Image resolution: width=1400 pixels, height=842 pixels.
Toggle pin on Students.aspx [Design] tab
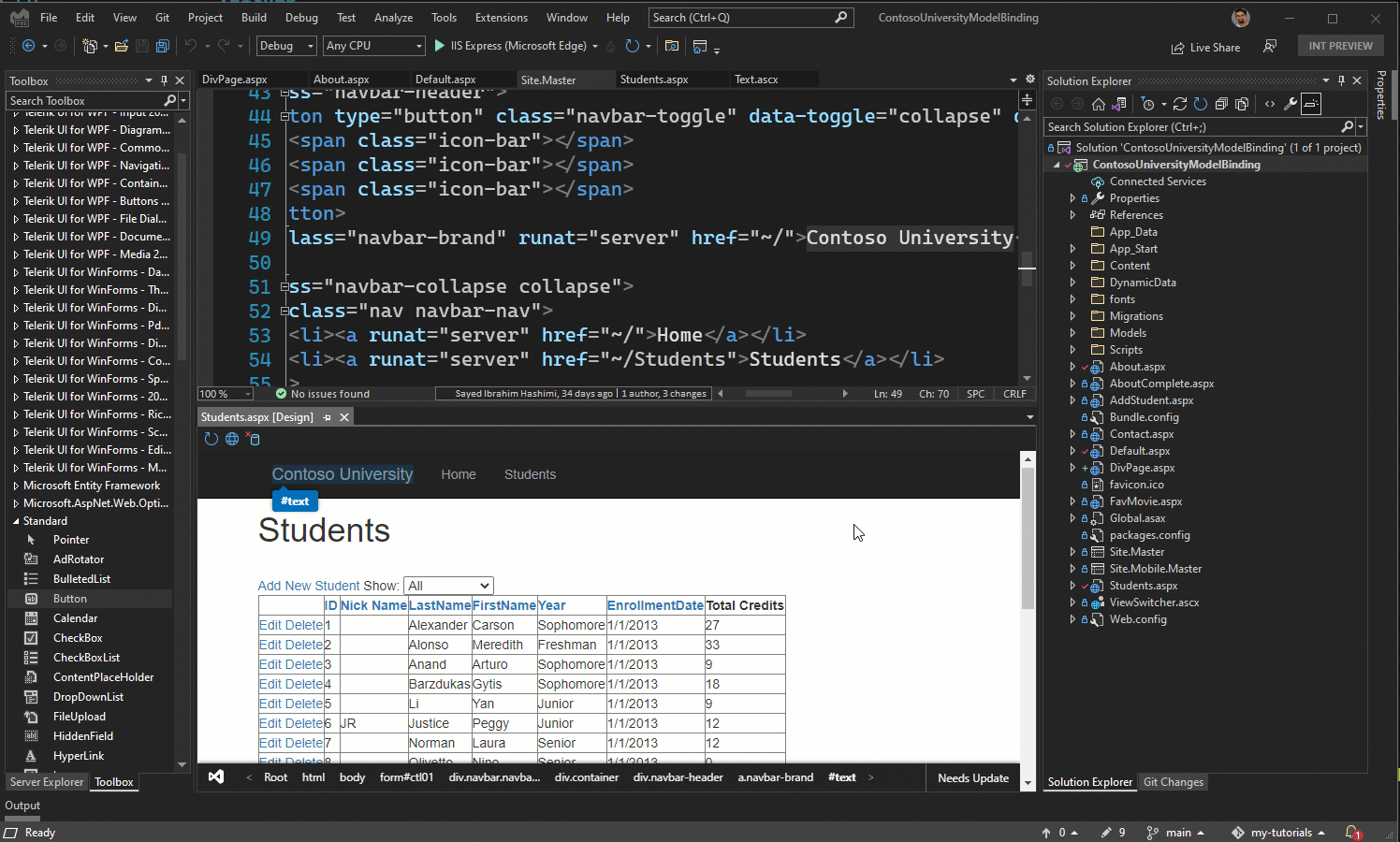(327, 417)
